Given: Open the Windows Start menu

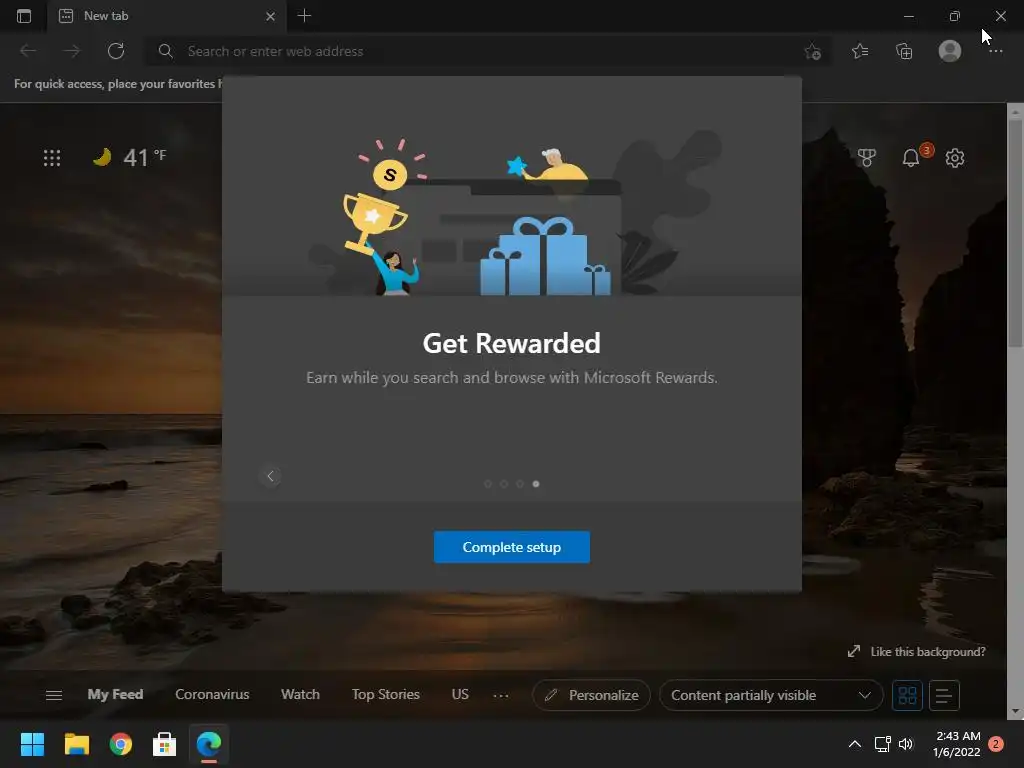Looking at the screenshot, I should (x=32, y=744).
